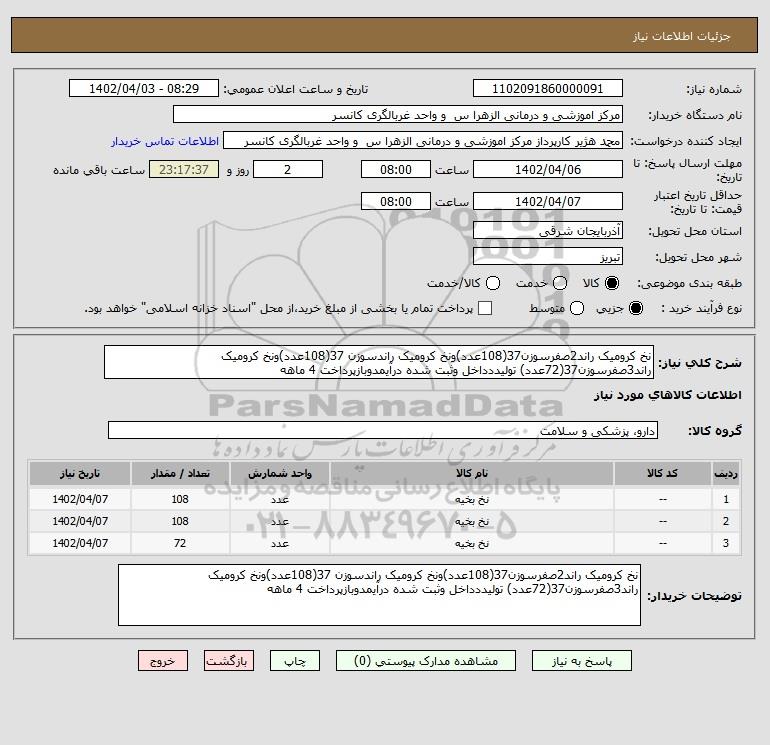Viewport: 770px width, 745px height.
Task: Click the remaining days field showing 2
Action: pos(288,169)
